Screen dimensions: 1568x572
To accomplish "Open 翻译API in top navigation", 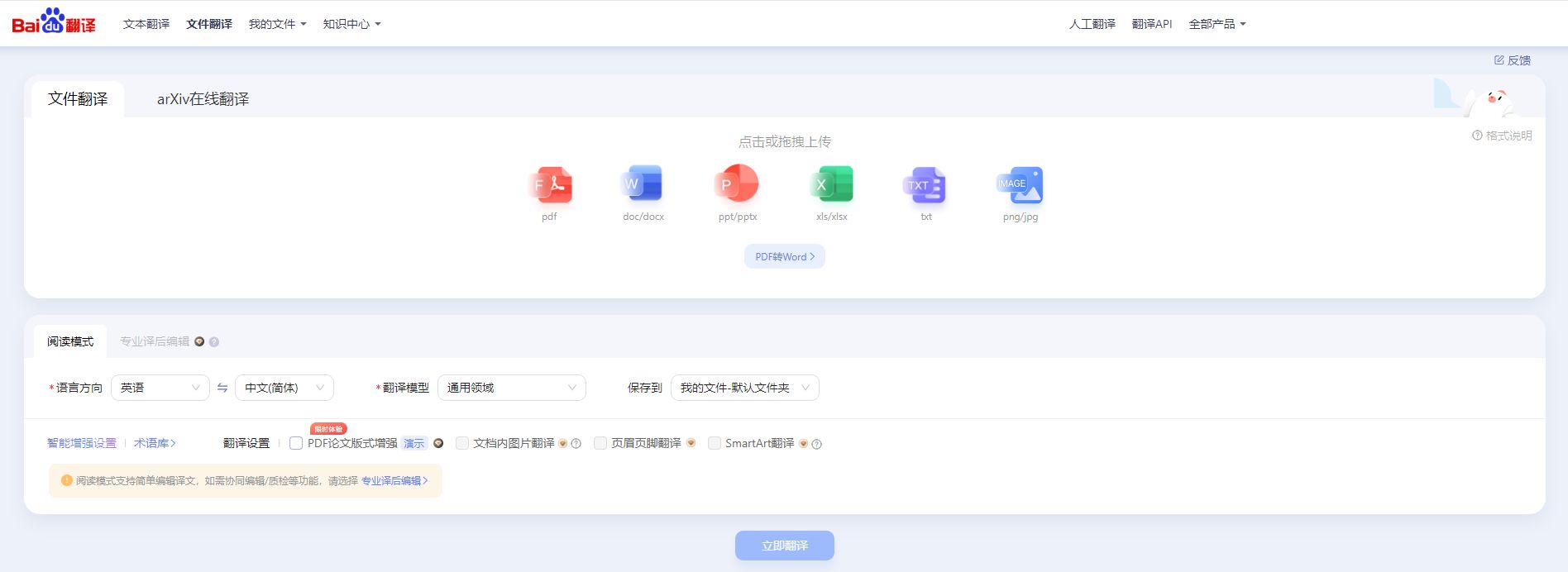I will point(1152,24).
